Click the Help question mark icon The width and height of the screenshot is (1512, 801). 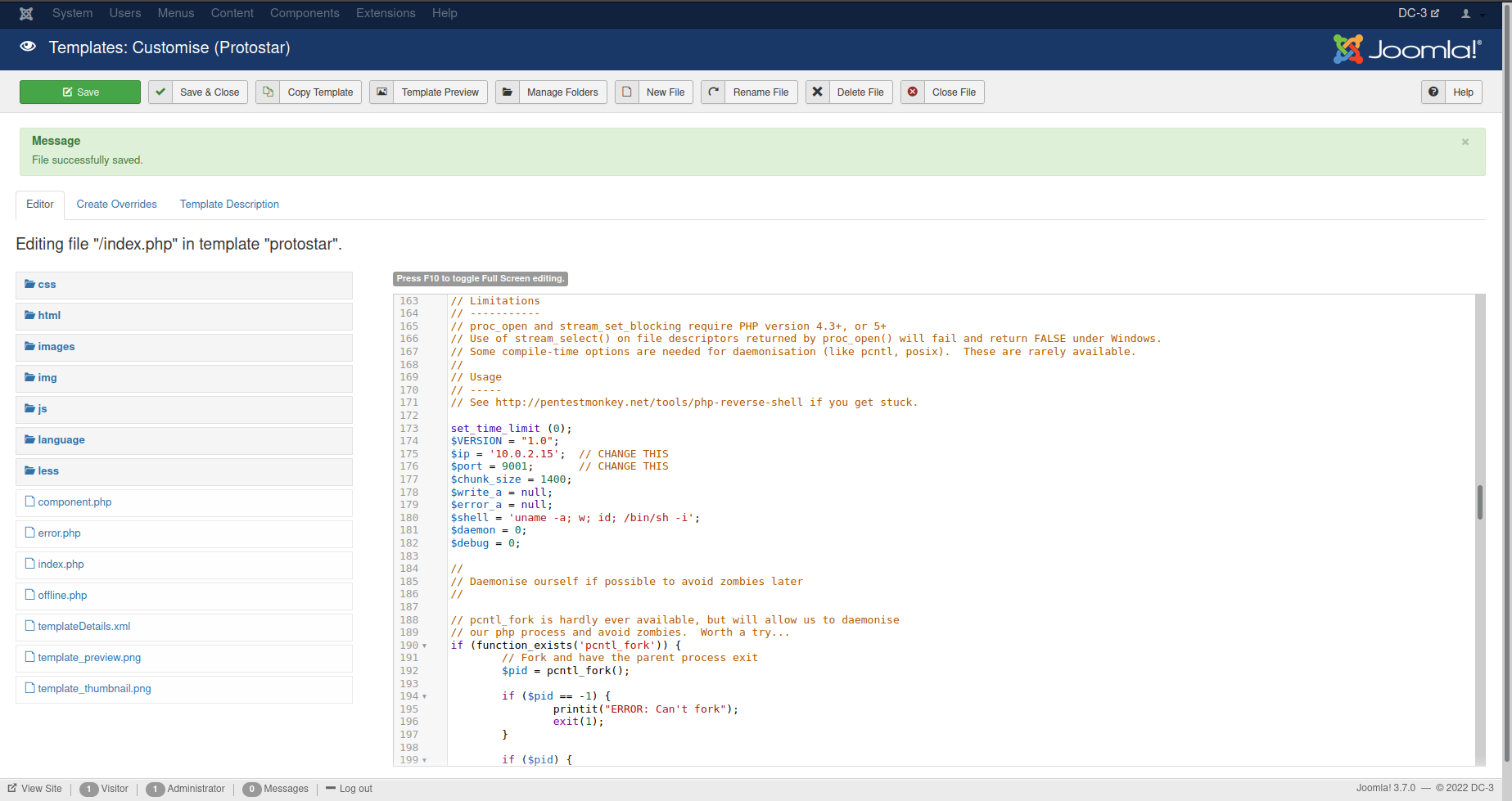pos(1433,92)
